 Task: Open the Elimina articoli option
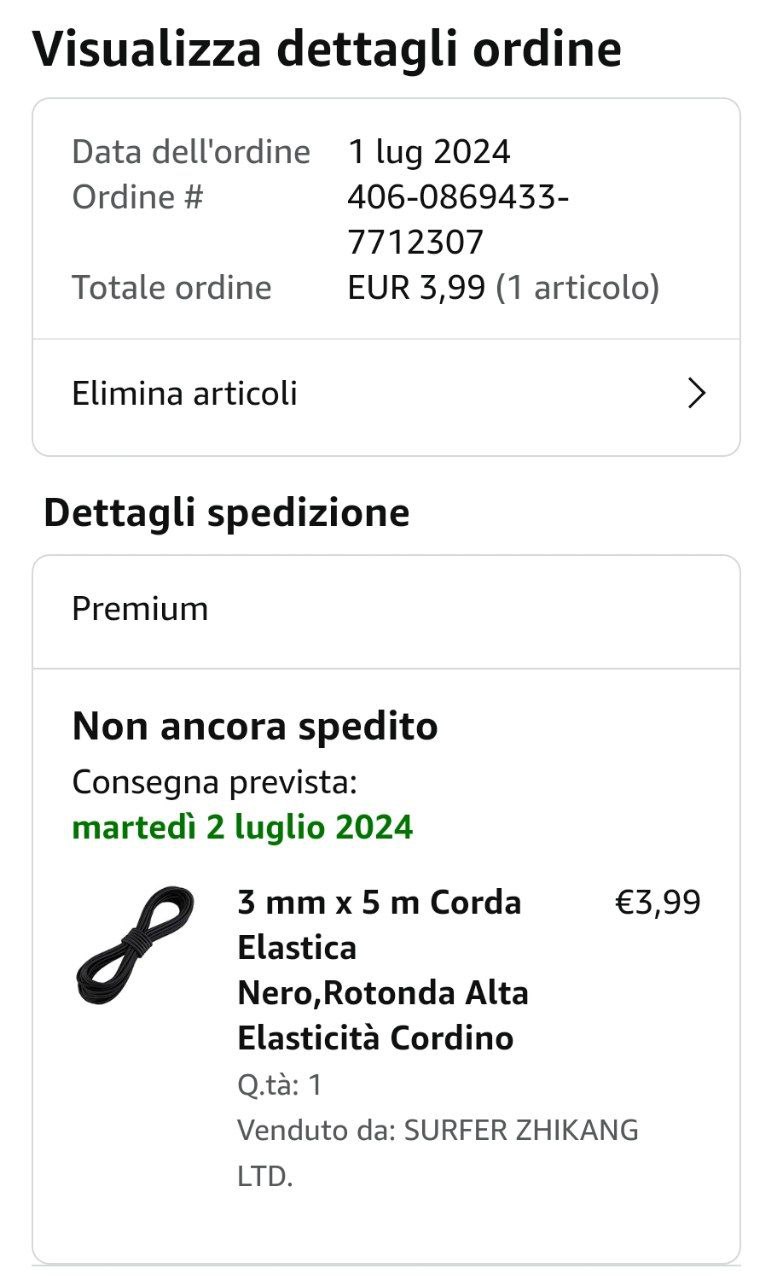coord(185,394)
